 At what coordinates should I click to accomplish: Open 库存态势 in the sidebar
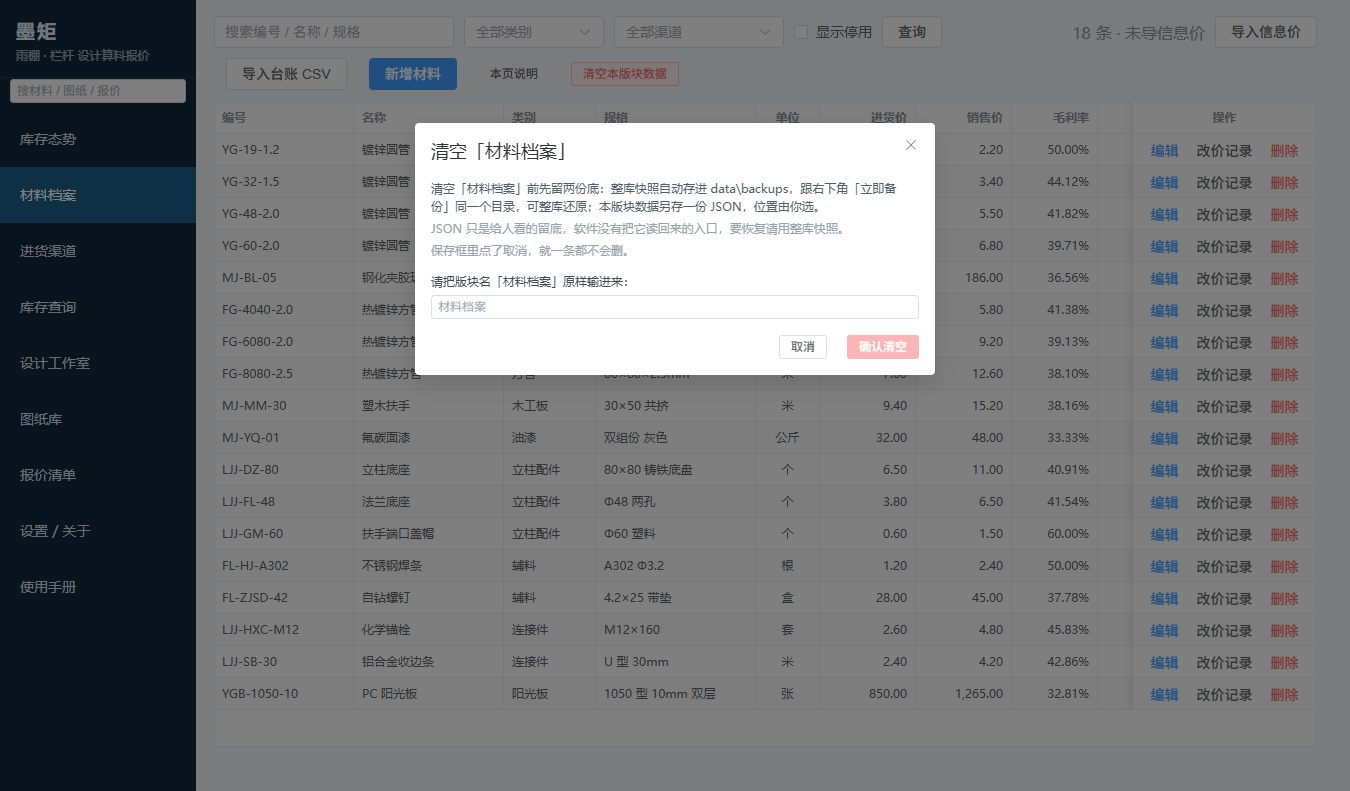pos(98,139)
